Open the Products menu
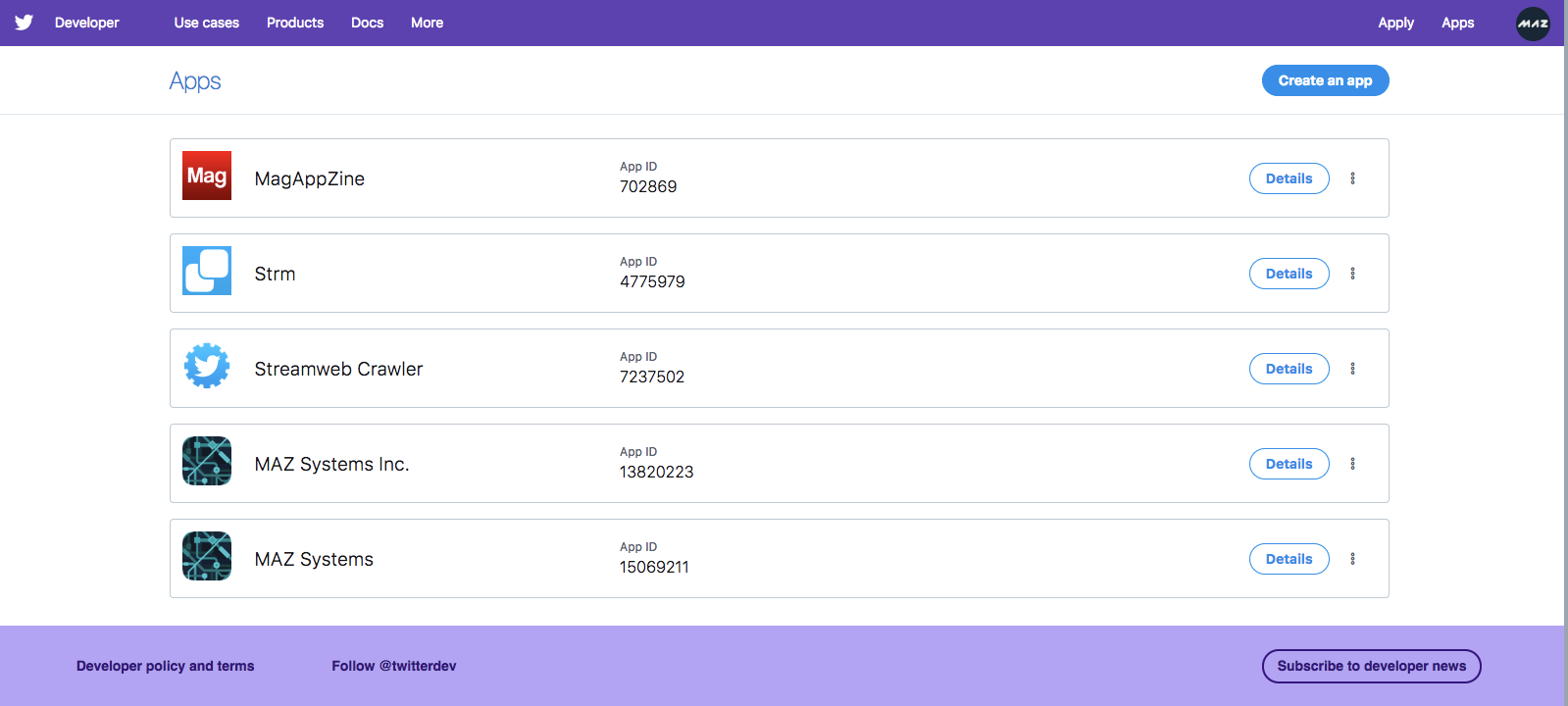This screenshot has height=706, width=1568. pos(295,23)
